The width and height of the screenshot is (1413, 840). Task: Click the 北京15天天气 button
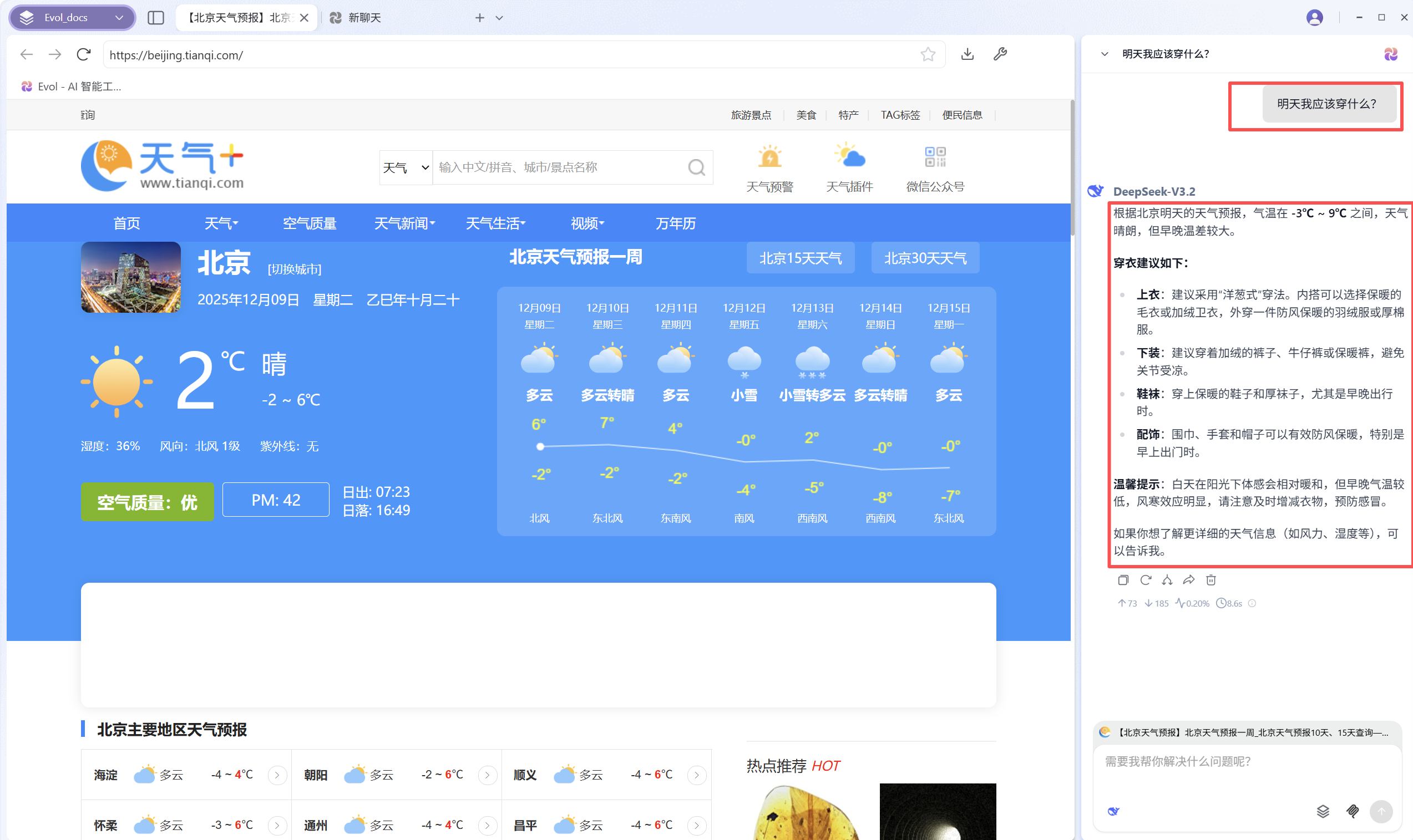(800, 258)
